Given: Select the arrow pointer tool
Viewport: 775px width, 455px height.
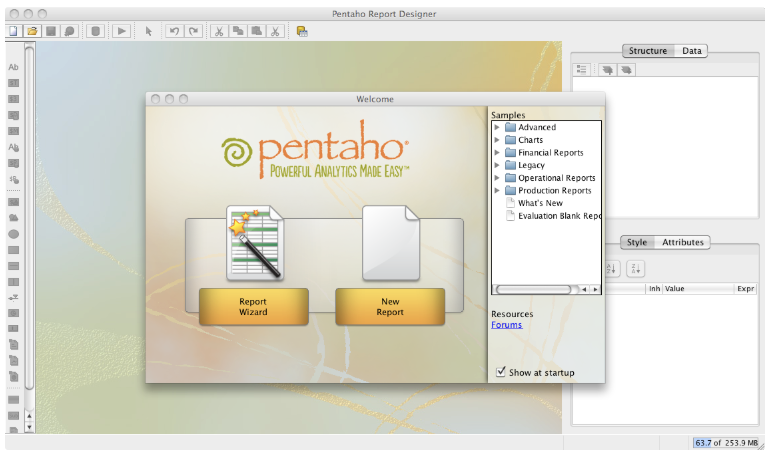Looking at the screenshot, I should click(149, 31).
